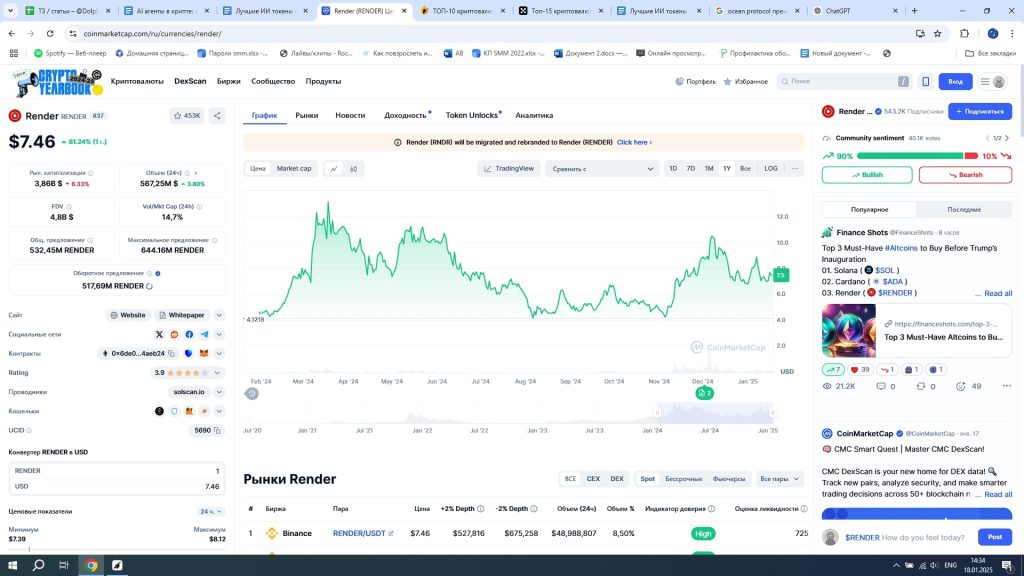The image size is (1024, 576).
Task: Click the Bullish vote button
Action: click(x=867, y=175)
